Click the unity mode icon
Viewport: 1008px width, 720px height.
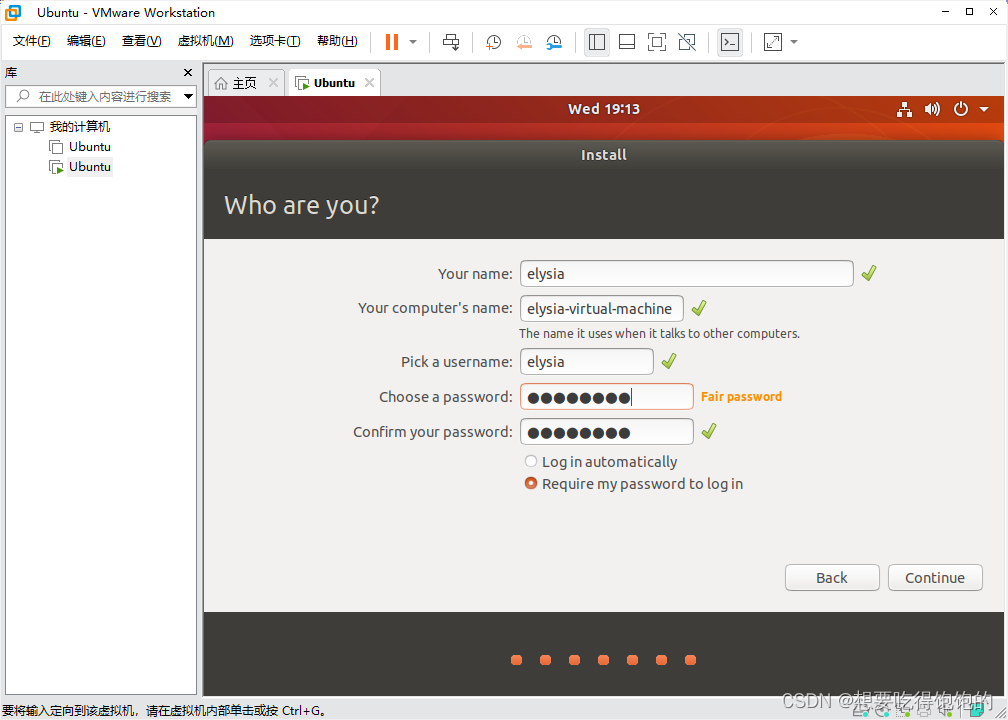click(x=687, y=42)
